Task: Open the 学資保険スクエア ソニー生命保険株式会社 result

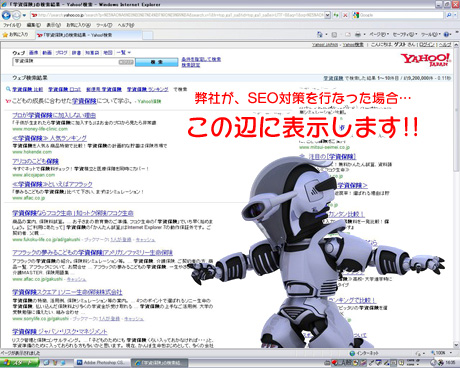Action: 67,292
